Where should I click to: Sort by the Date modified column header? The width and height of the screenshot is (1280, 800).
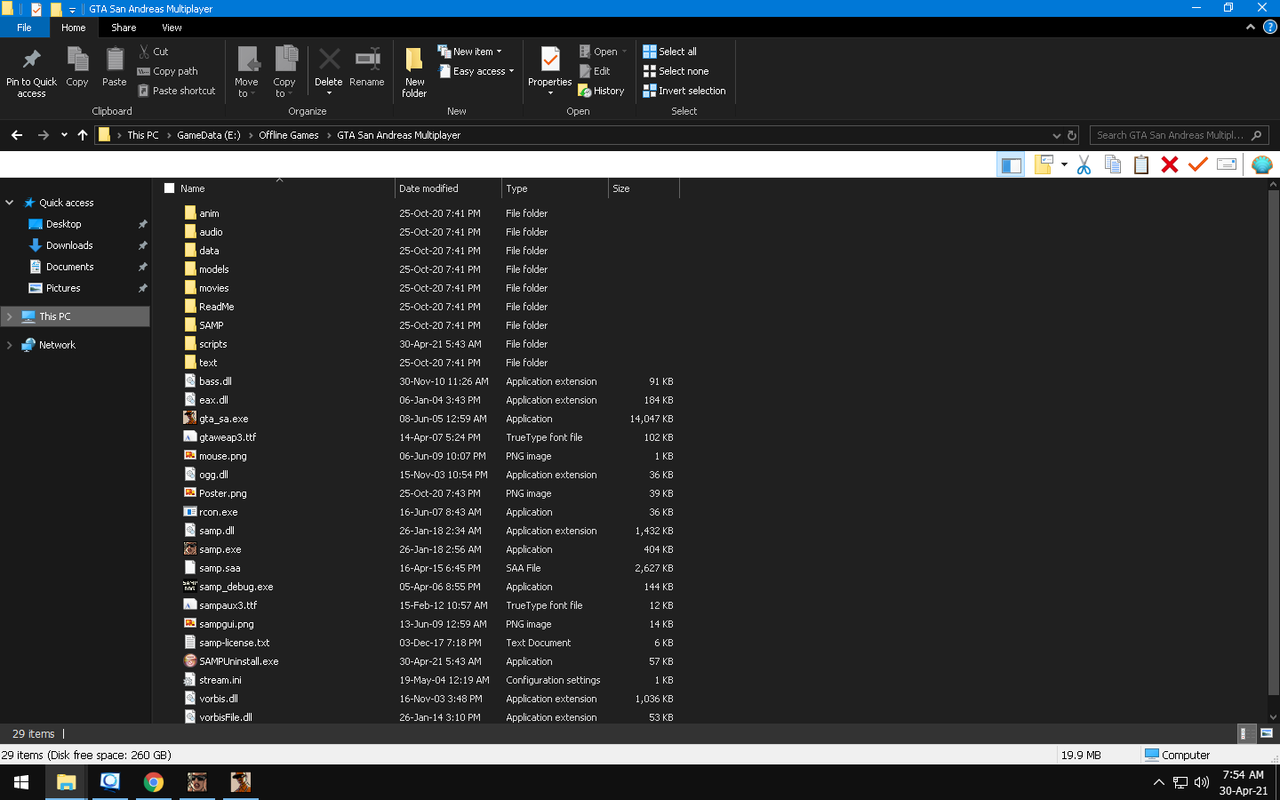coord(448,188)
